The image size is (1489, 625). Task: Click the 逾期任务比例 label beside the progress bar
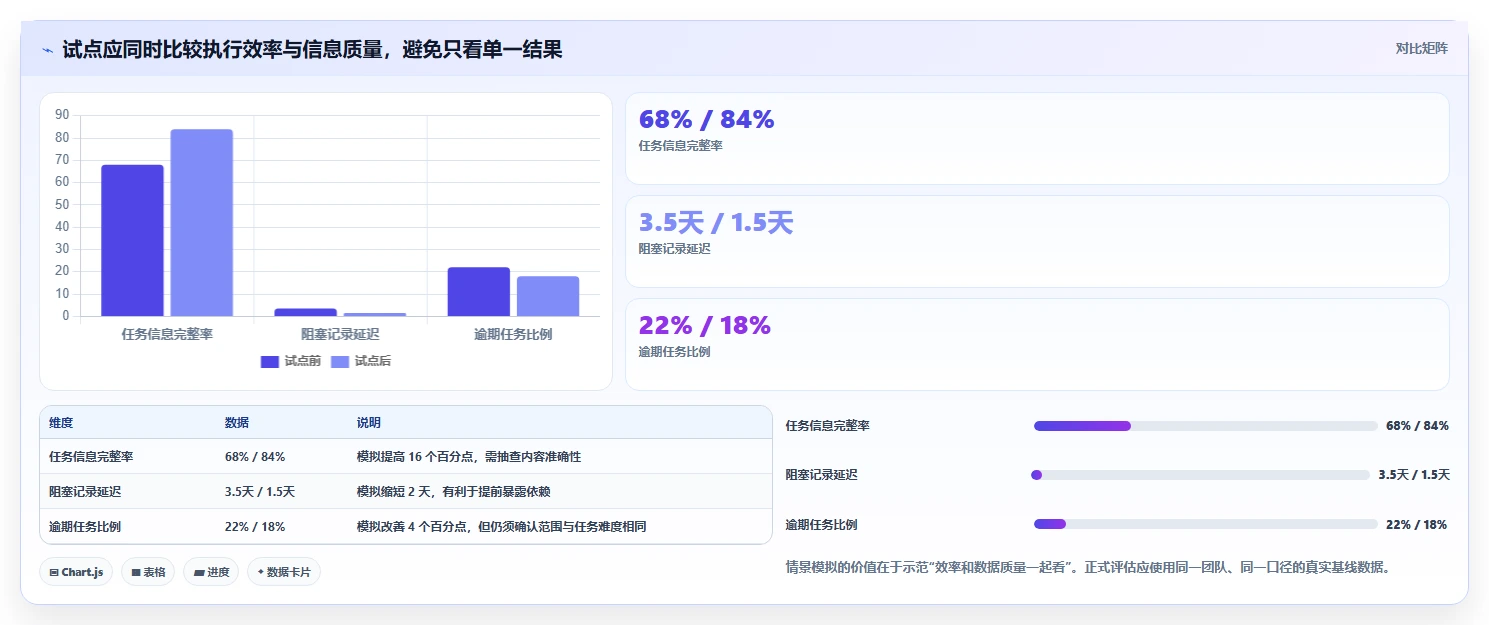[x=822, y=524]
